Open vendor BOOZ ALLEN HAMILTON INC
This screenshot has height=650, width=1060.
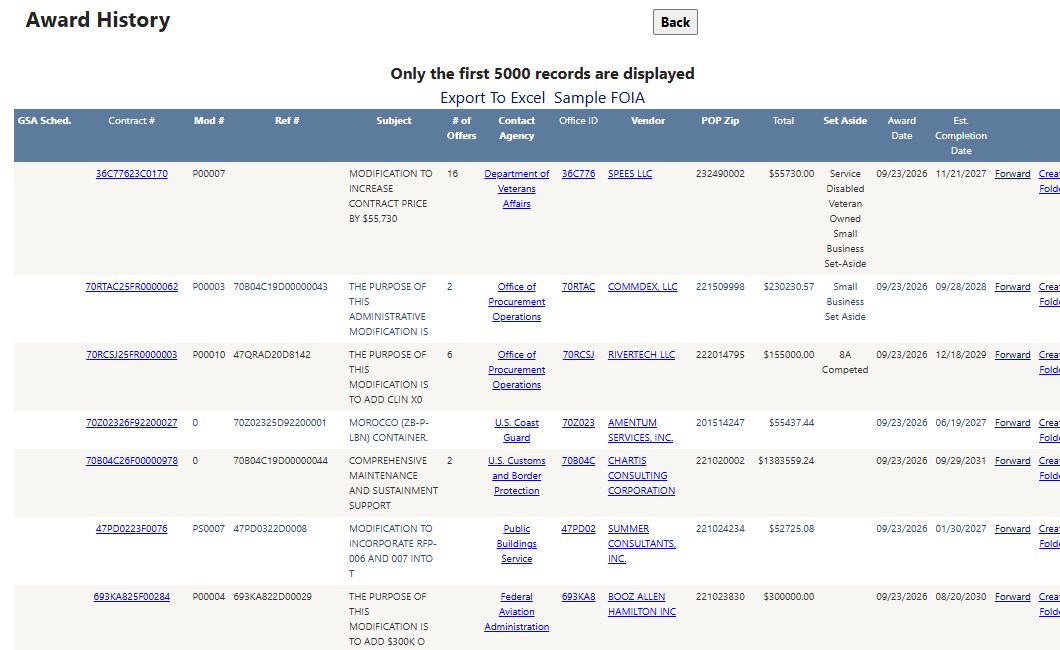(642, 605)
